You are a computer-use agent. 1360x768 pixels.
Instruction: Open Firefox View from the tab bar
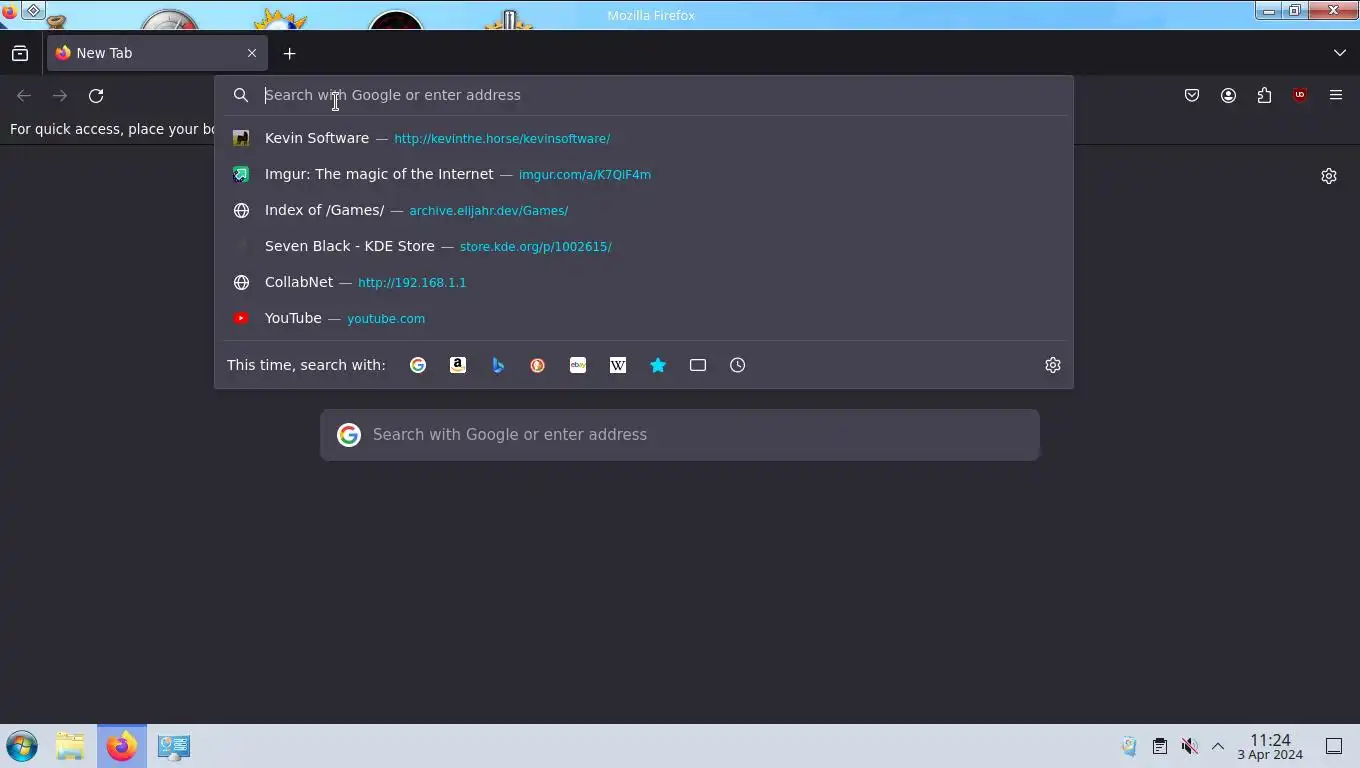pyautogui.click(x=20, y=53)
